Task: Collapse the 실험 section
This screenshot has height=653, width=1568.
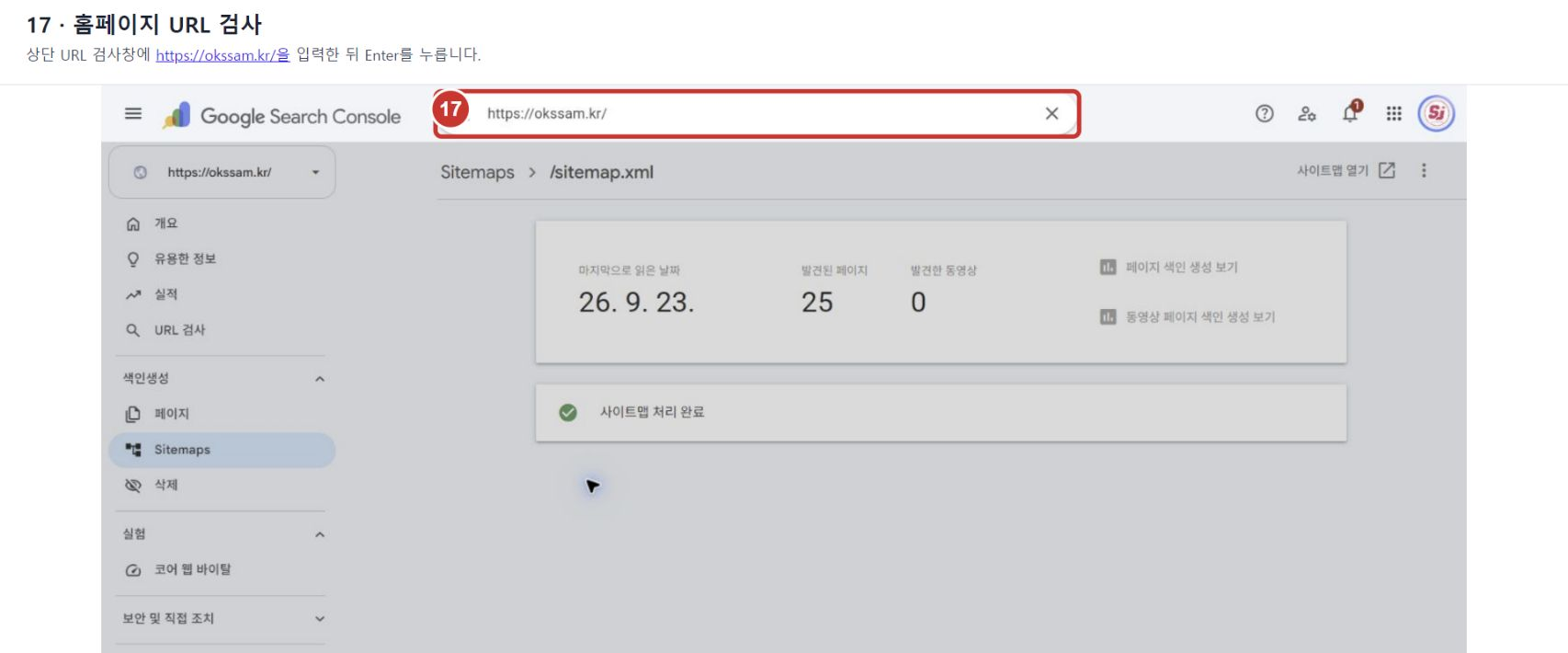Action: click(320, 534)
